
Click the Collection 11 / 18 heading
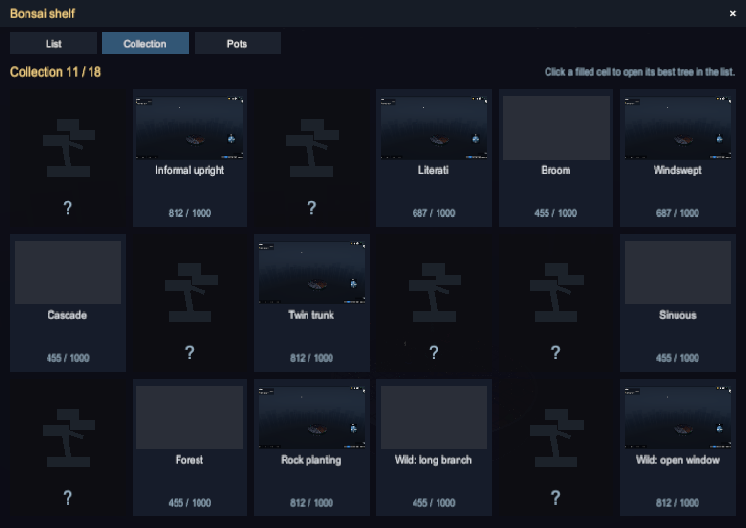pyautogui.click(x=55, y=72)
